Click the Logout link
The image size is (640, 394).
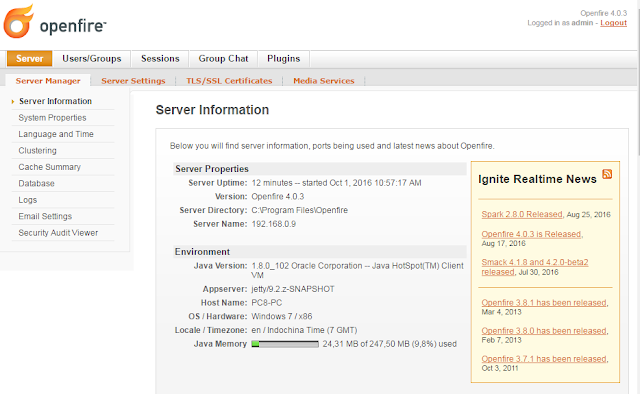pyautogui.click(x=613, y=23)
